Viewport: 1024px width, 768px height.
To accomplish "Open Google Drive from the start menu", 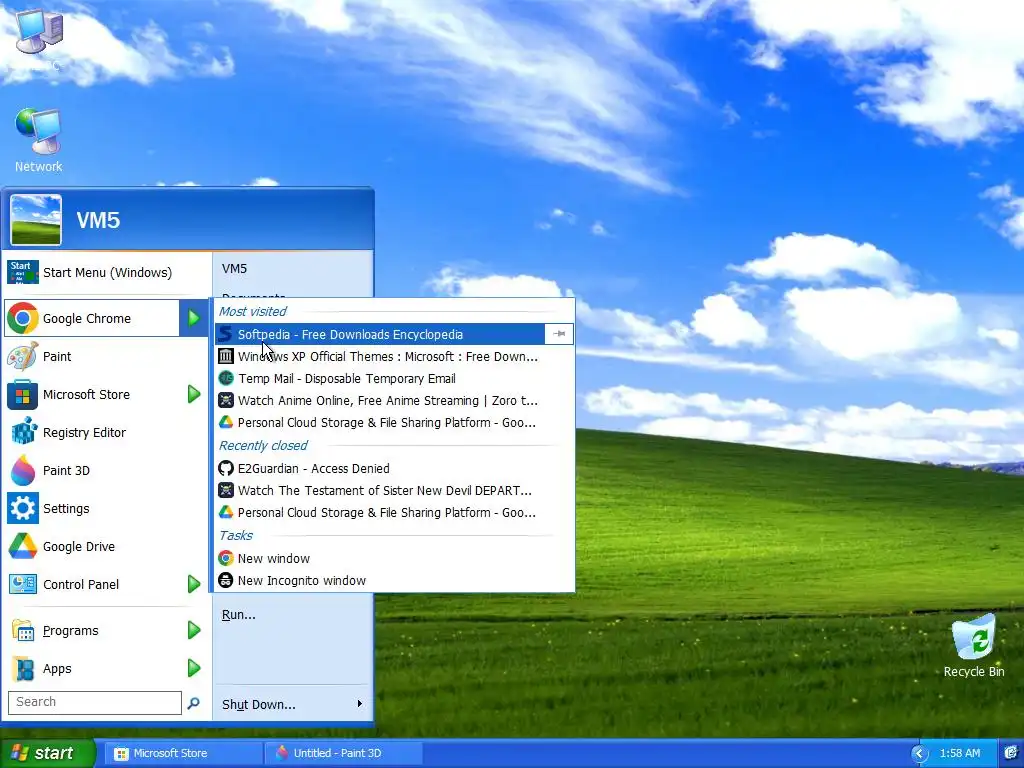I will 106,547.
